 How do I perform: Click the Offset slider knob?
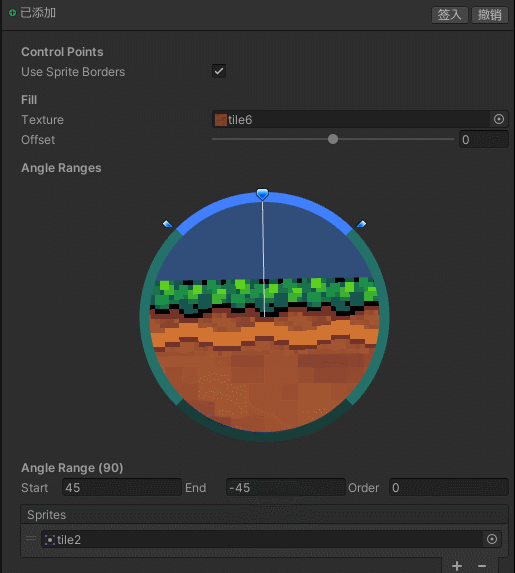(x=333, y=139)
